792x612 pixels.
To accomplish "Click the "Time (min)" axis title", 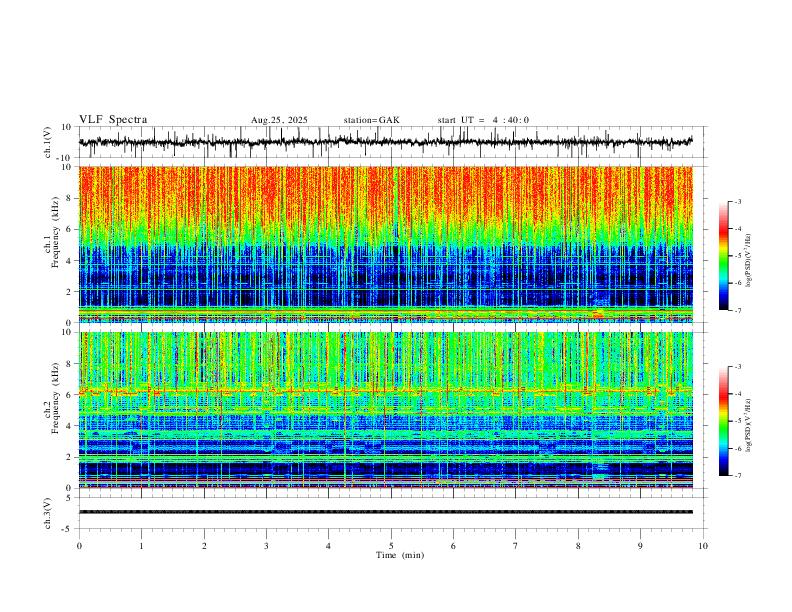I will point(400,555).
